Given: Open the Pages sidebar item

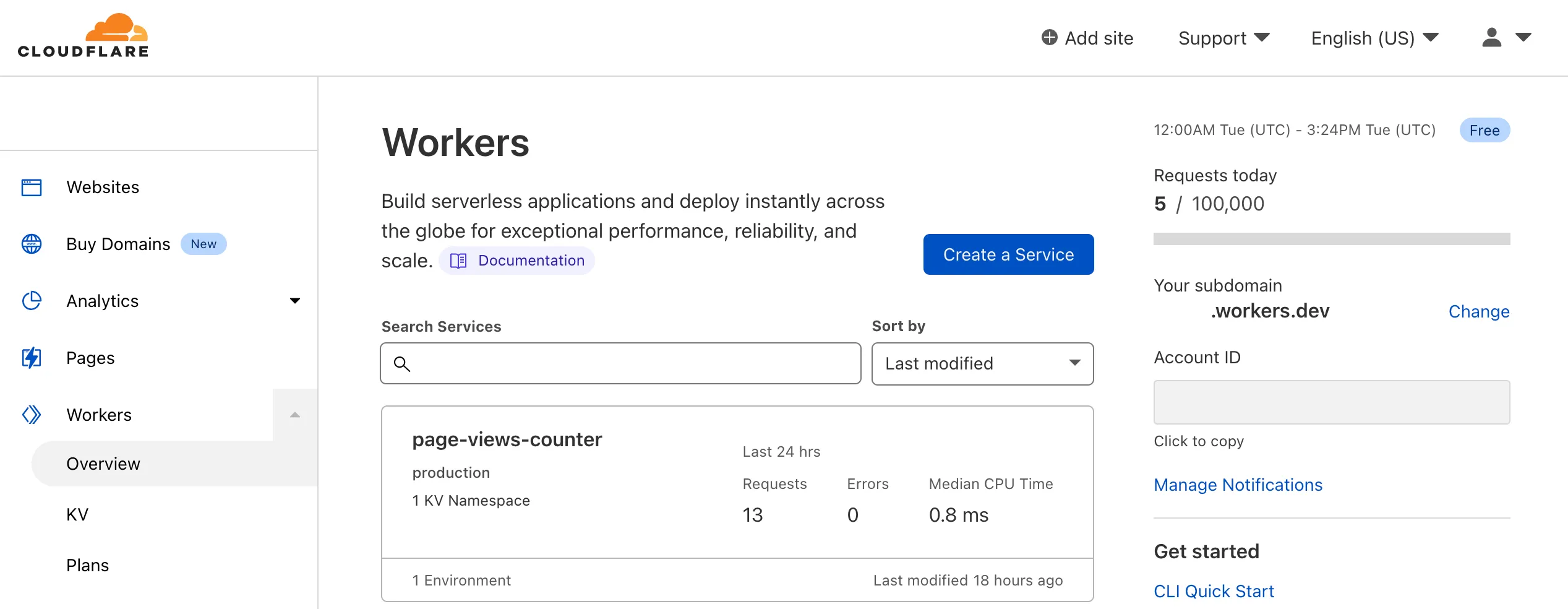Looking at the screenshot, I should (x=90, y=358).
